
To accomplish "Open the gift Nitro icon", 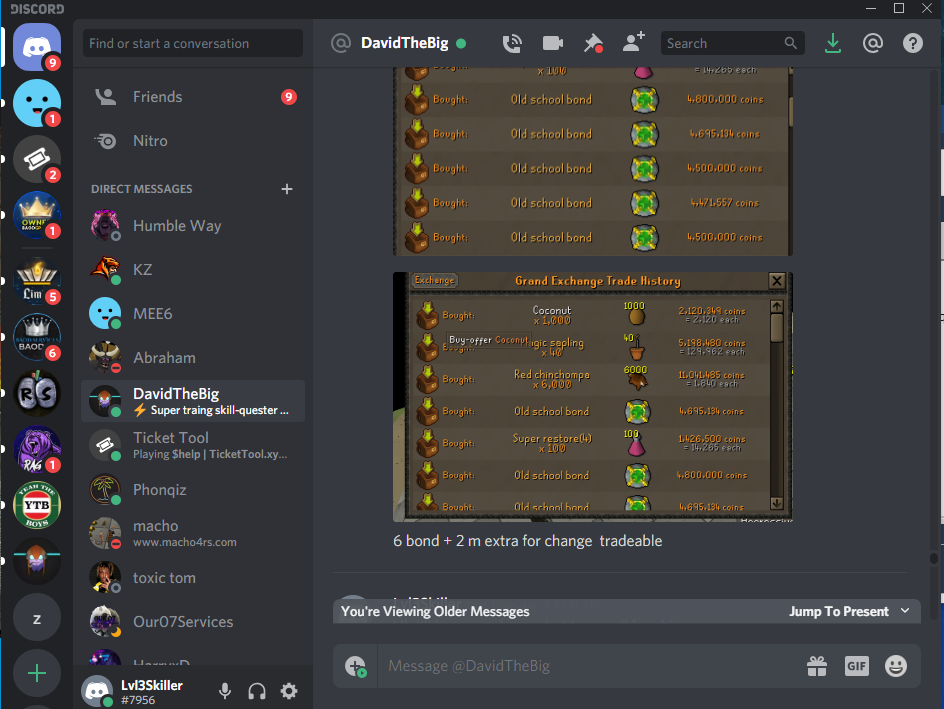I will (817, 666).
